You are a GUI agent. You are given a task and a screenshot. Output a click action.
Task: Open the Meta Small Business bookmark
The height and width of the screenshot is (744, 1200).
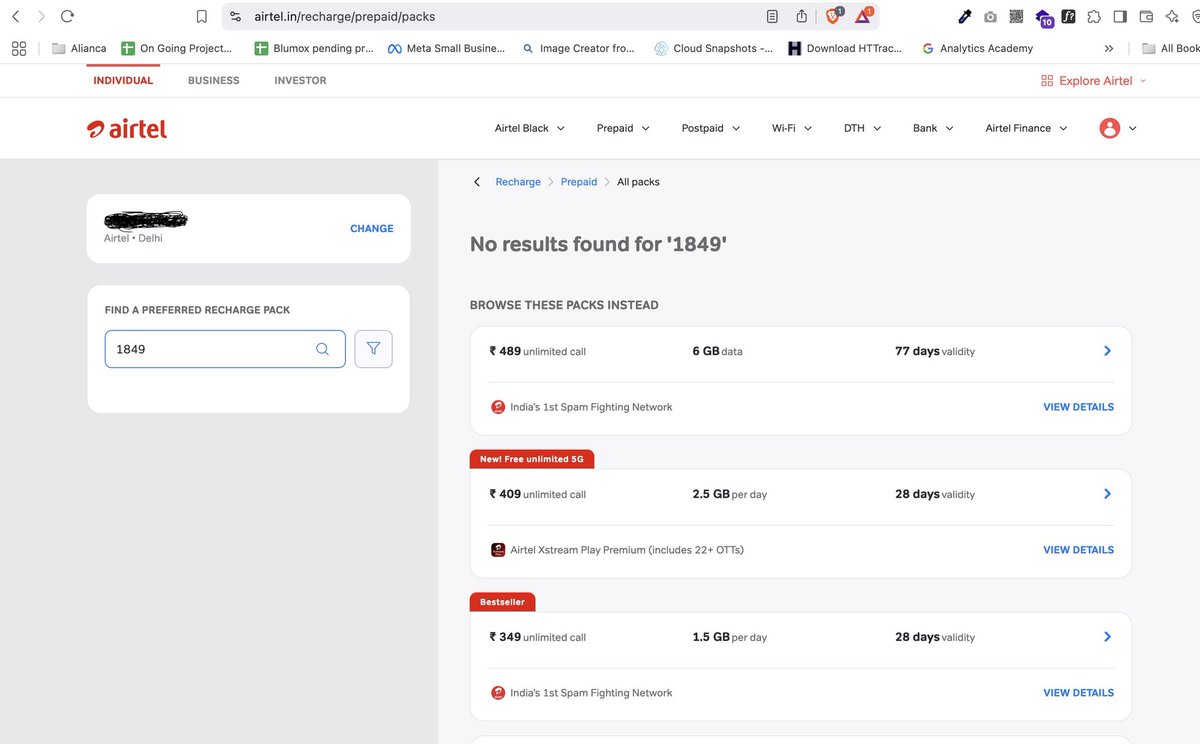(x=446, y=48)
